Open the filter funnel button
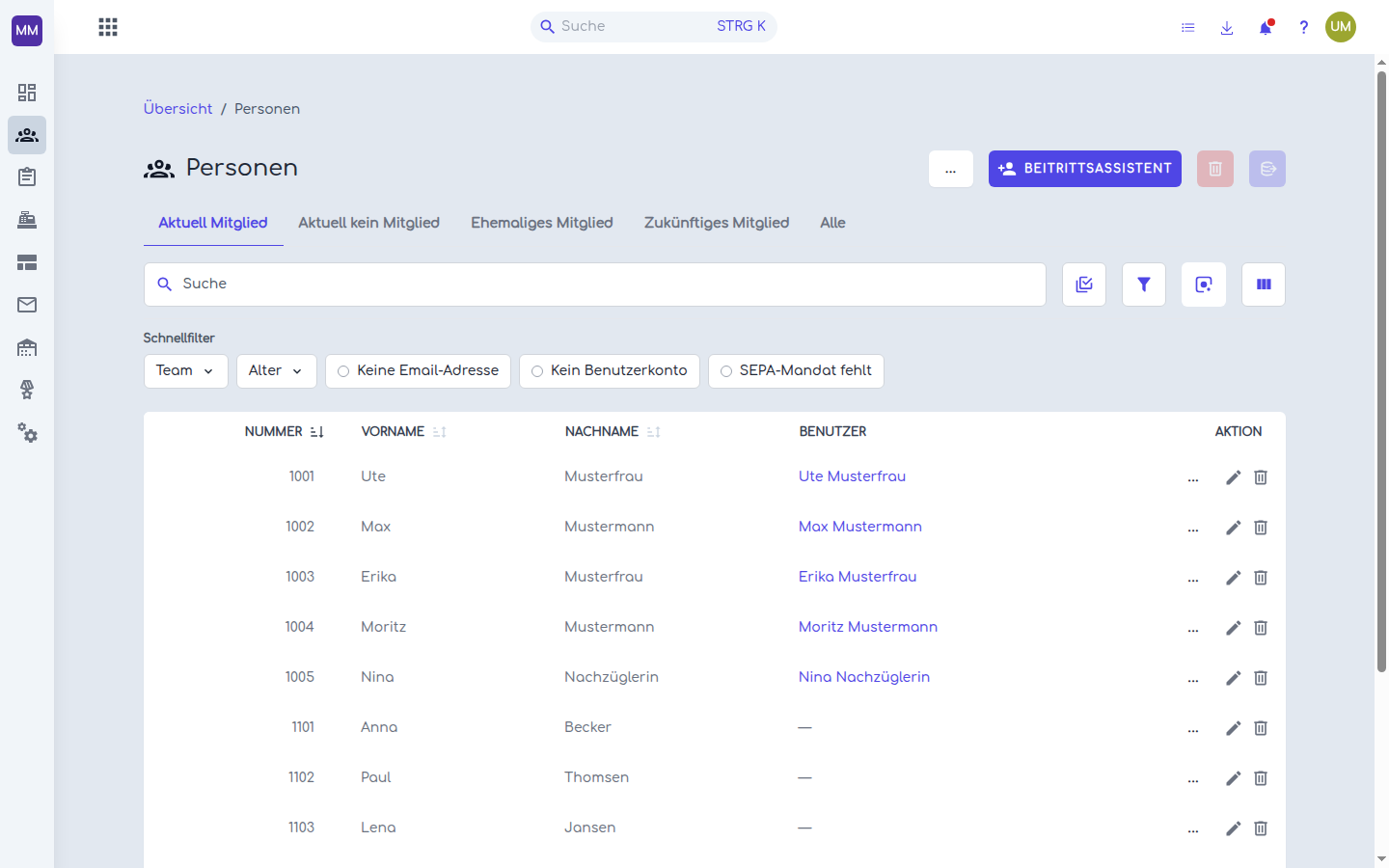This screenshot has width=1389, height=868. pyautogui.click(x=1144, y=285)
